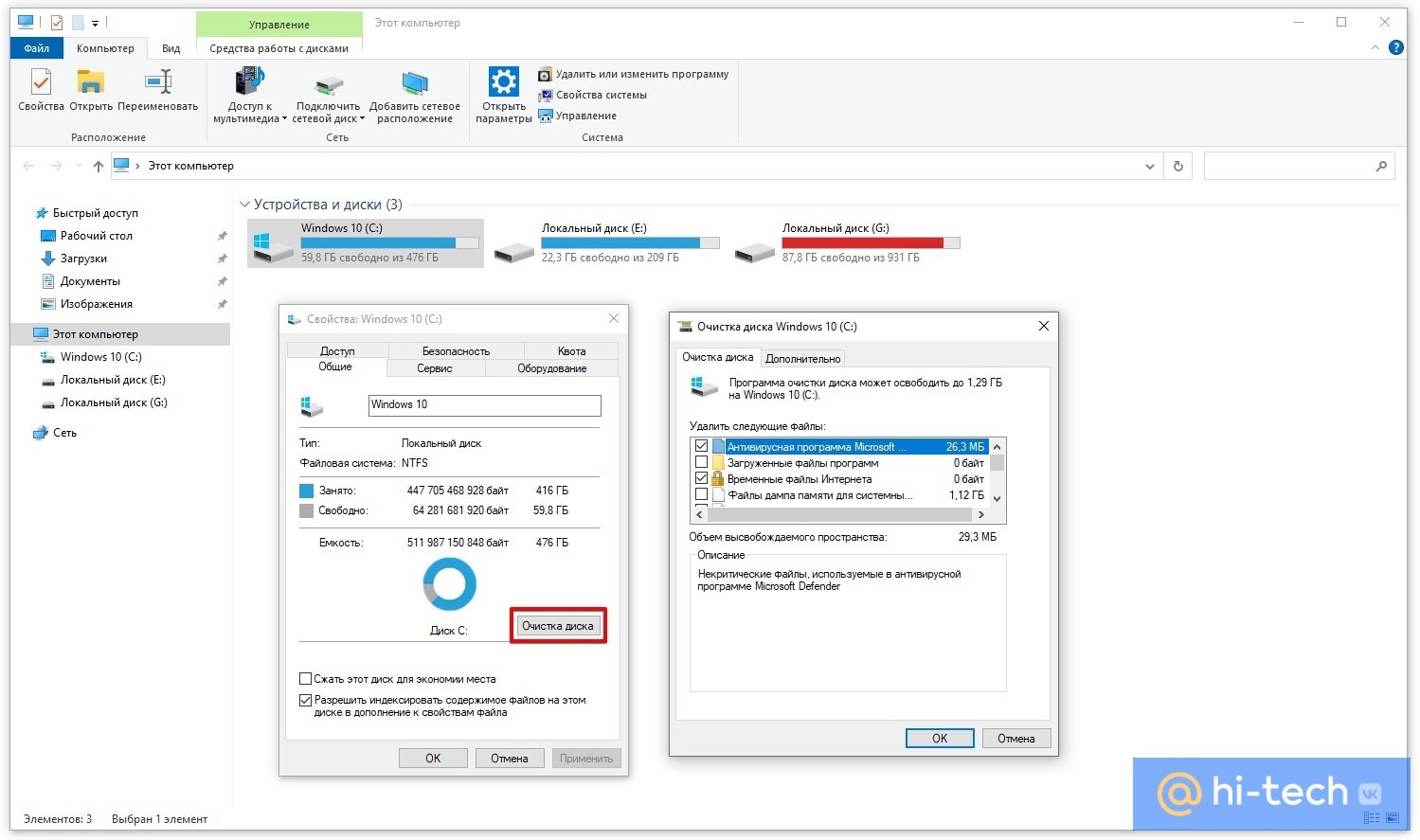Click Отмена in the Properties dialog

[510, 759]
